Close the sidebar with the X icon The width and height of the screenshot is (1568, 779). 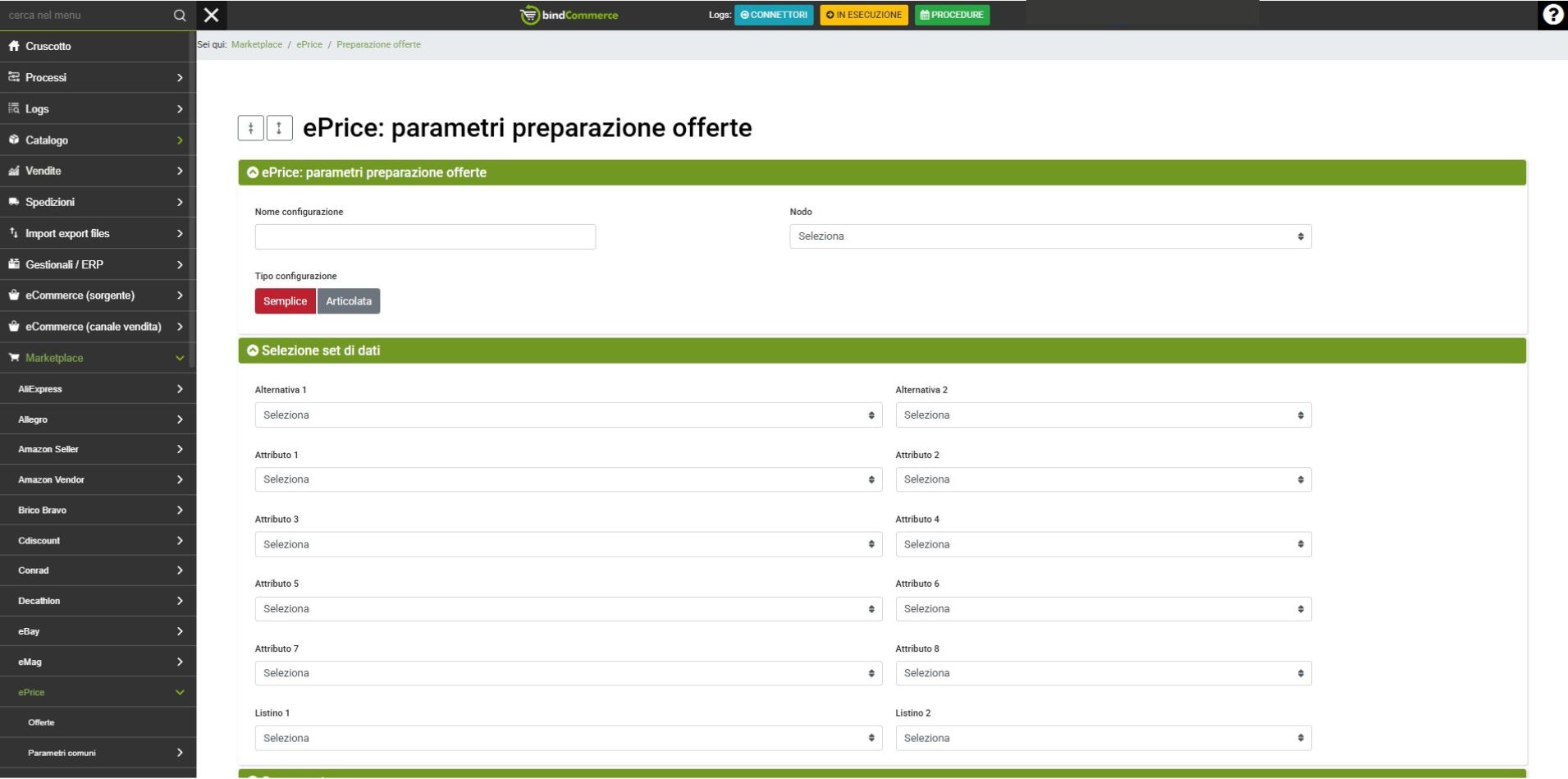(x=212, y=15)
